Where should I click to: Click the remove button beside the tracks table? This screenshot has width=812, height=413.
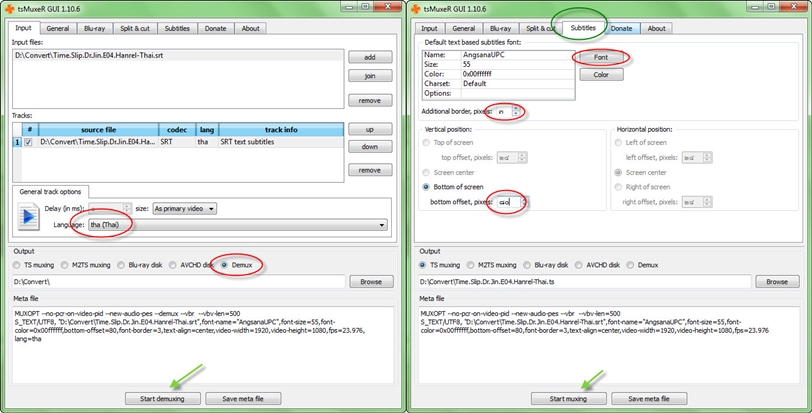370,170
